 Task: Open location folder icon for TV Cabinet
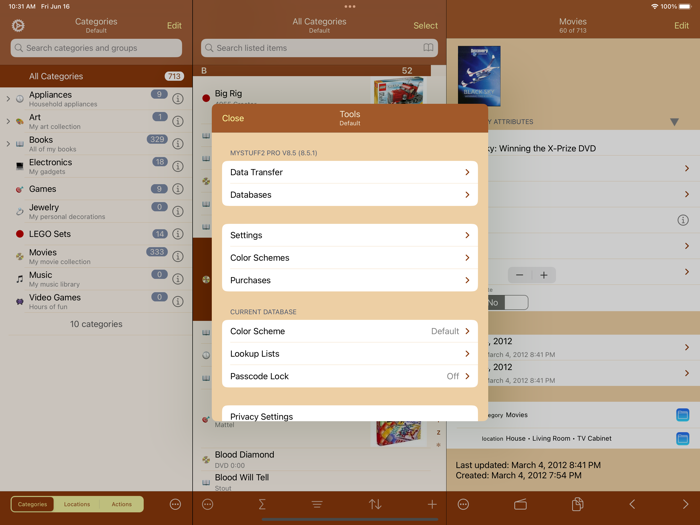(x=683, y=438)
